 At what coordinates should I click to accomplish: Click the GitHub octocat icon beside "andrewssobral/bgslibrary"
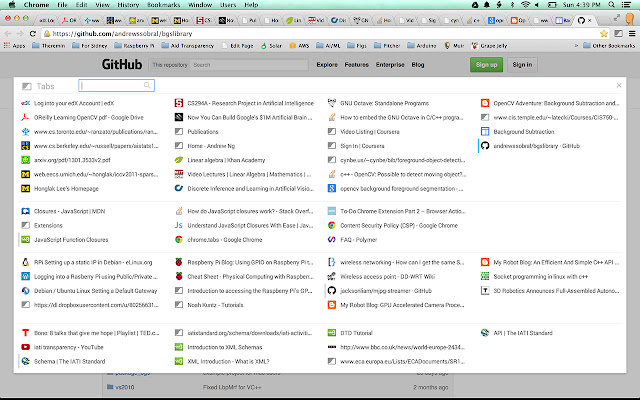485,146
